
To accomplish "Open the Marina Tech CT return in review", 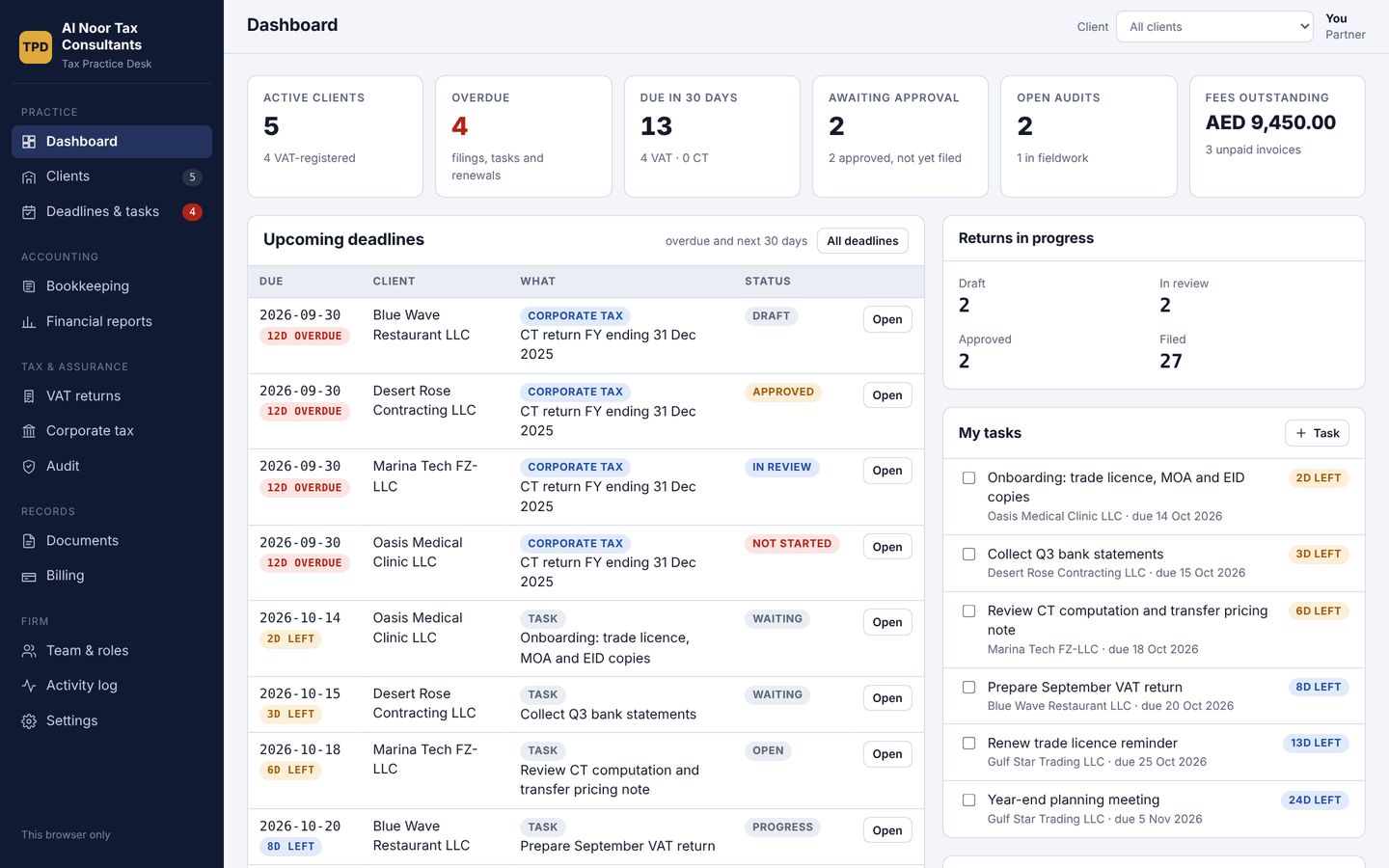I will [x=887, y=471].
